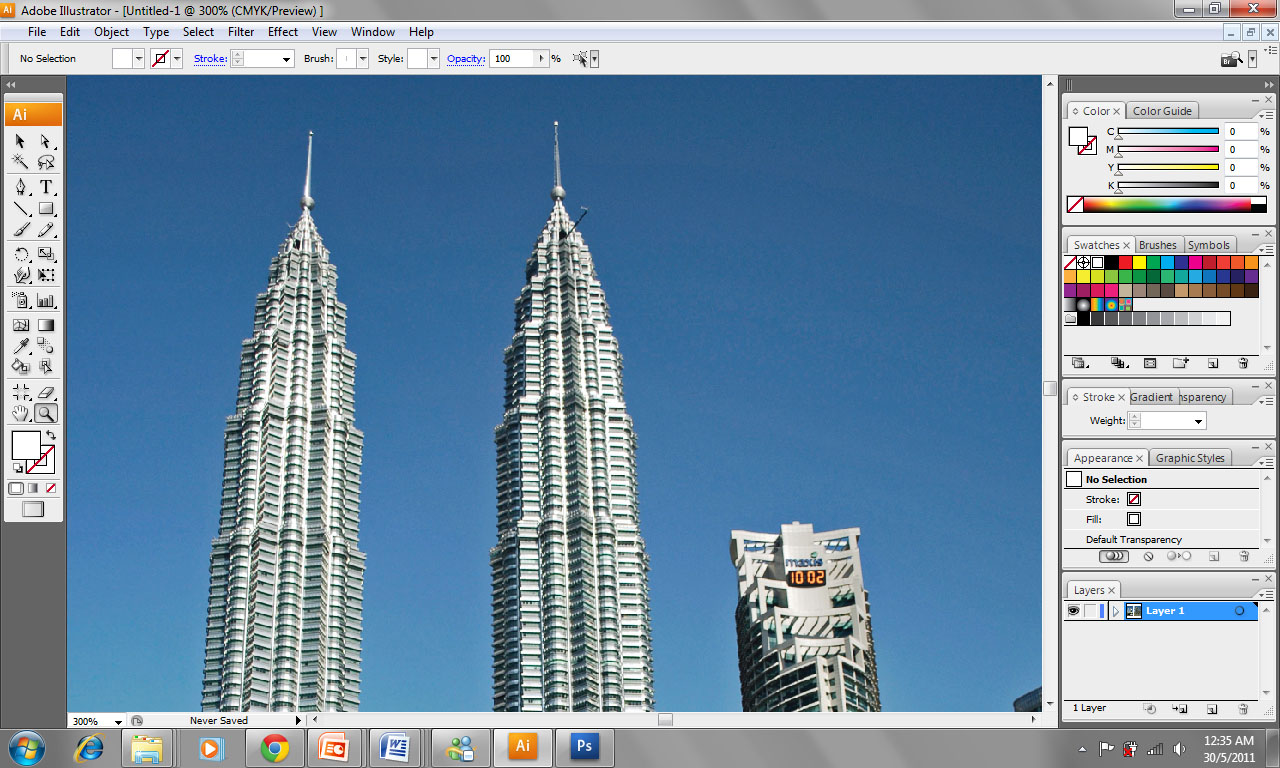Lock Layer 1 in the Layers panel

pos(1089,611)
